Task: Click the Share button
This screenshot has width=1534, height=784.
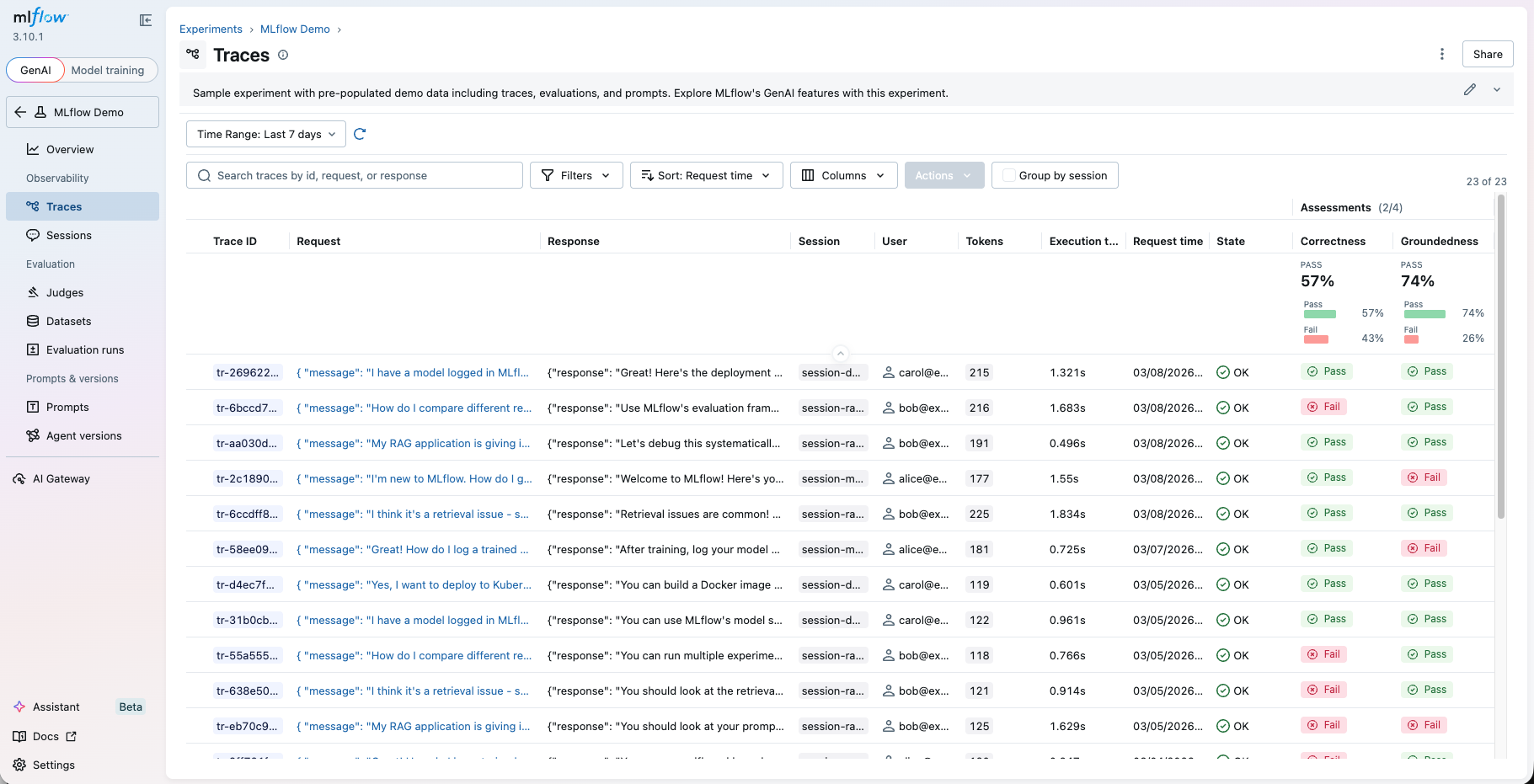Action: [x=1487, y=54]
